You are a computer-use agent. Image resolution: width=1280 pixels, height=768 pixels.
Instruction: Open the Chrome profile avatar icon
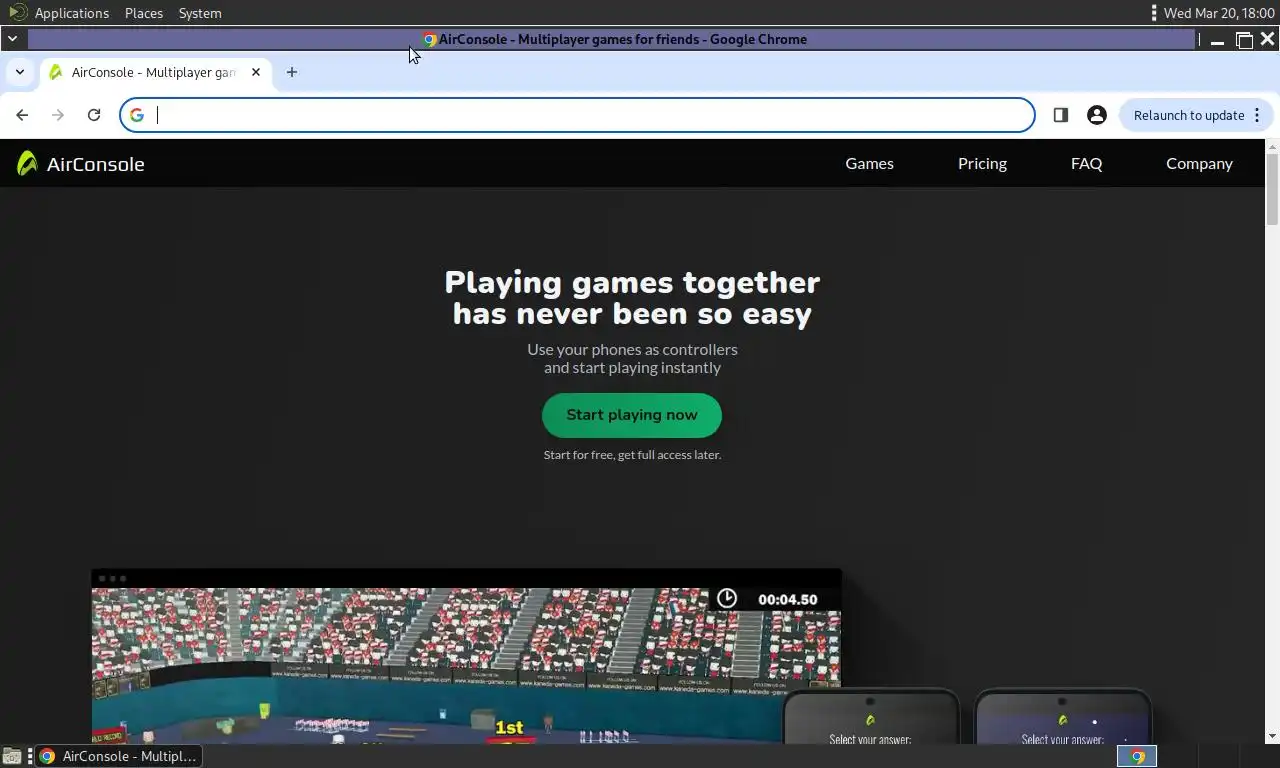[x=1097, y=115]
